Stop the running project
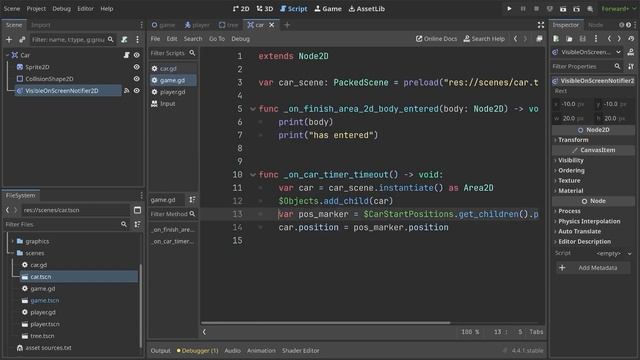Screen dimensions: 640x360 [x=536, y=9]
